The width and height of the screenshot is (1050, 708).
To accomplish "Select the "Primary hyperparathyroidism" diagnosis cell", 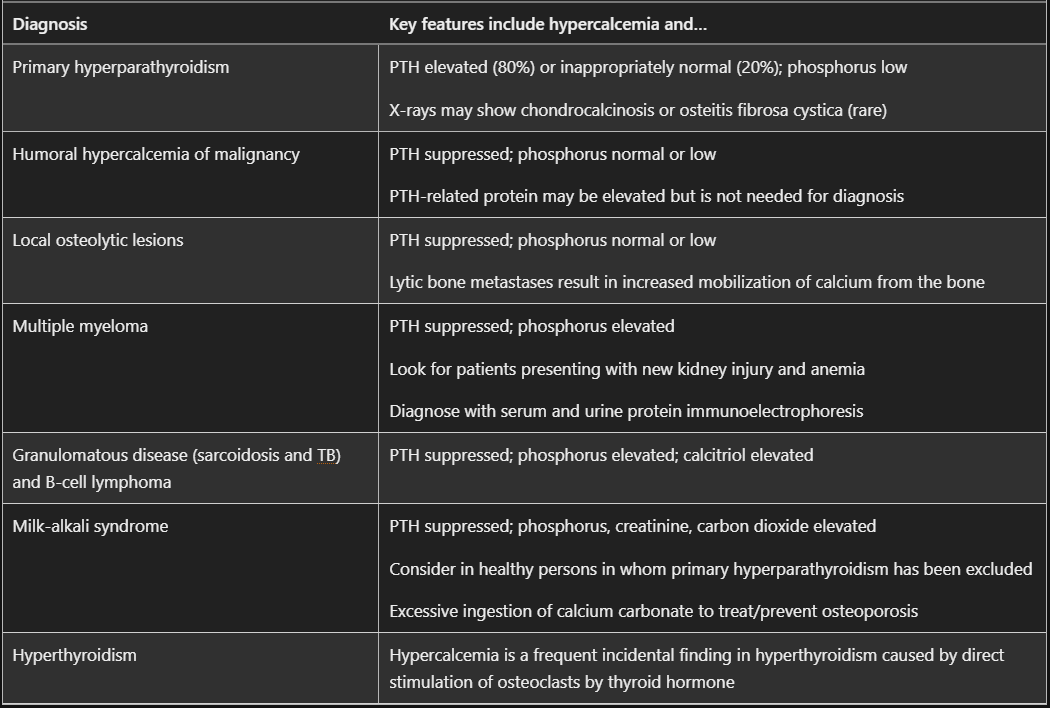I will (121, 68).
